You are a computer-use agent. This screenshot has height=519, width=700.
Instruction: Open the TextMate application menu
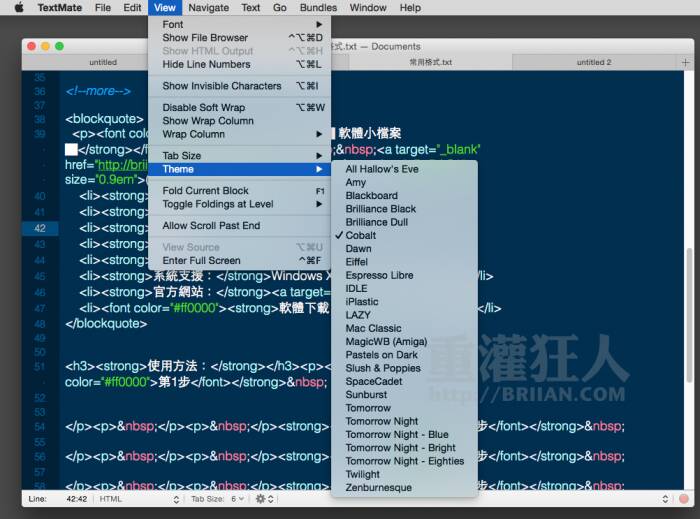pyautogui.click(x=59, y=8)
